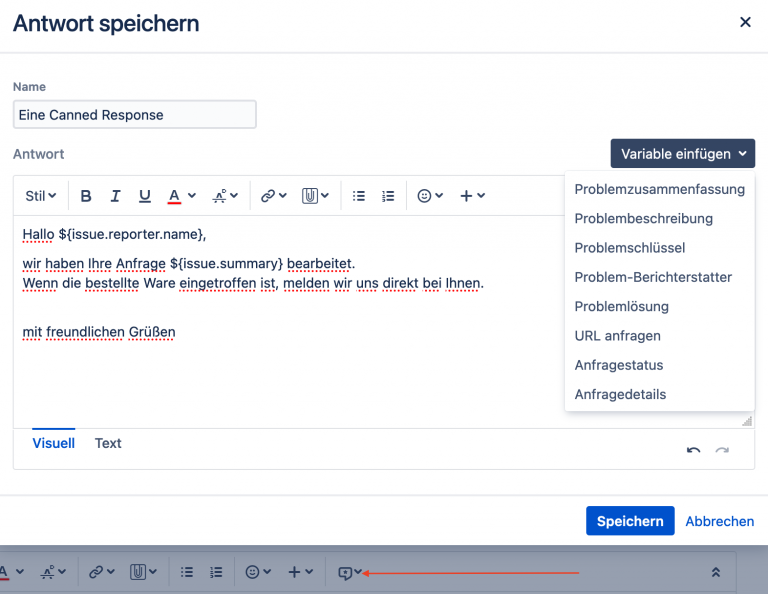Insert a bulleted list
Screen dimensions: 768x594
click(x=359, y=196)
